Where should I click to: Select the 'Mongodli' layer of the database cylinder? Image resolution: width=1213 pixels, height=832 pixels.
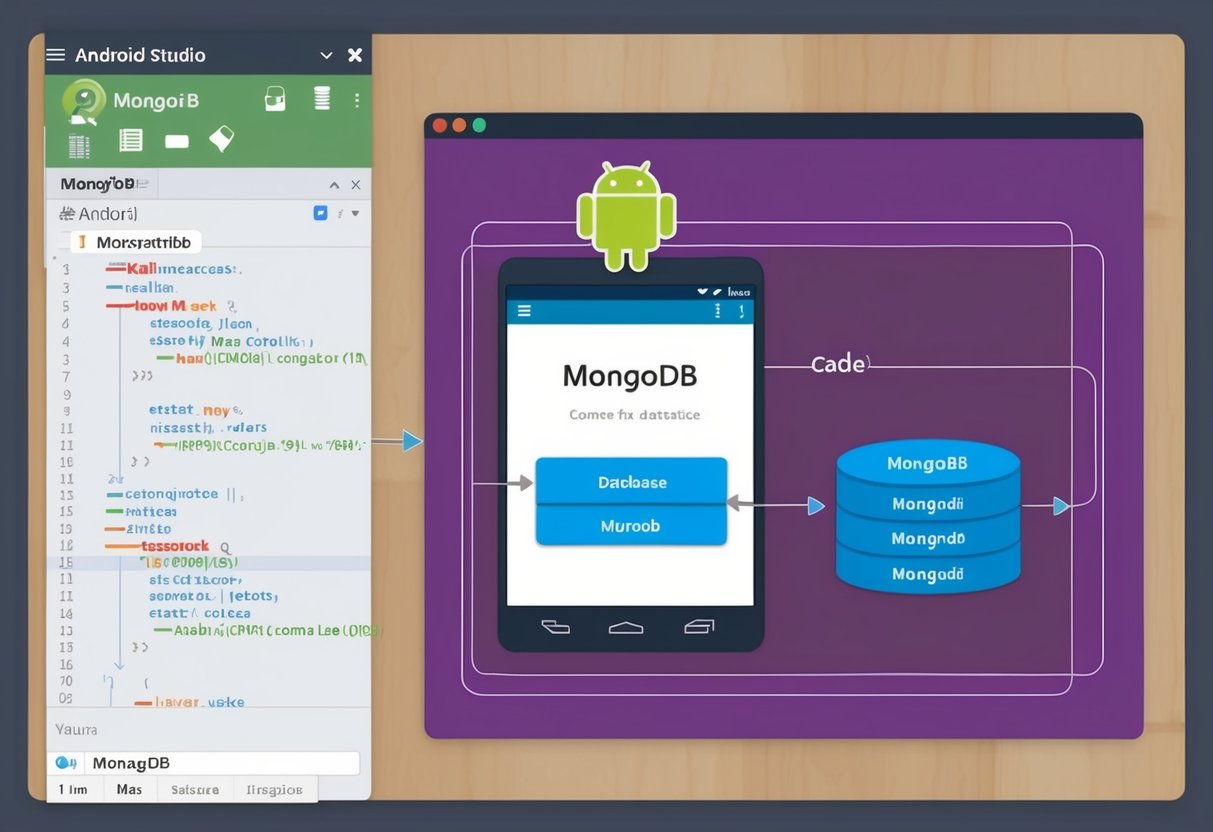tap(928, 505)
